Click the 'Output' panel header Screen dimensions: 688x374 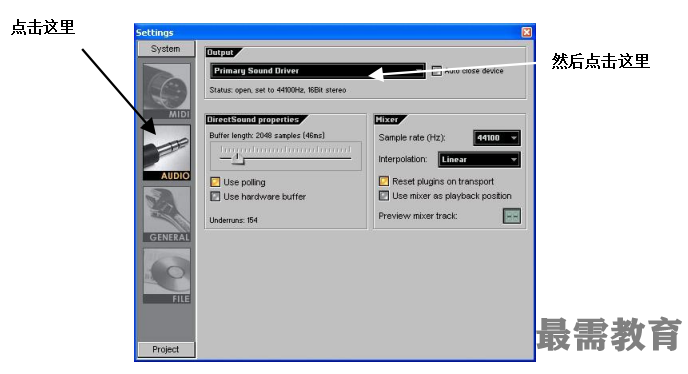point(220,52)
